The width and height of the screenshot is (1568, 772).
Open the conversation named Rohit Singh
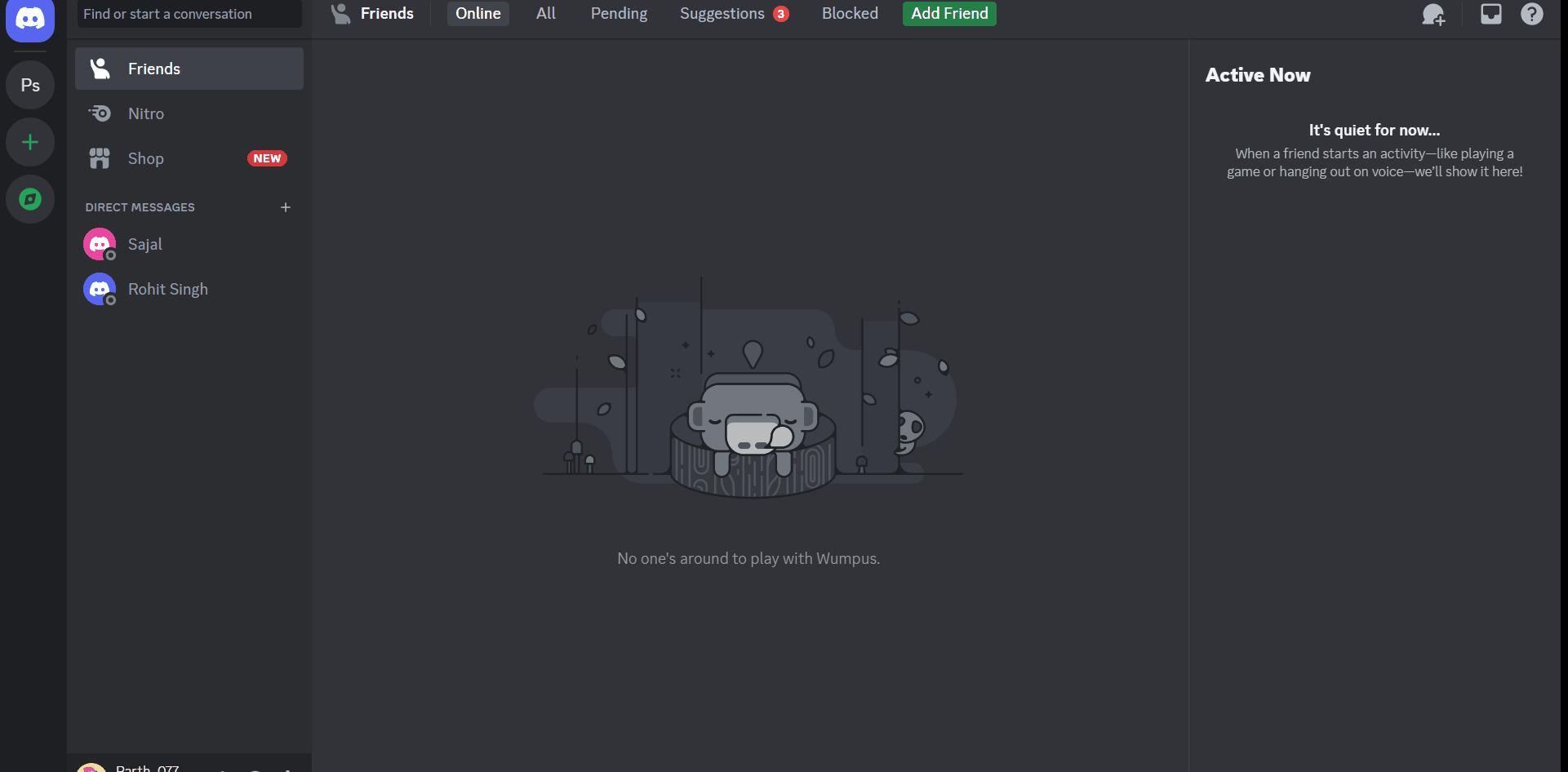tap(189, 289)
